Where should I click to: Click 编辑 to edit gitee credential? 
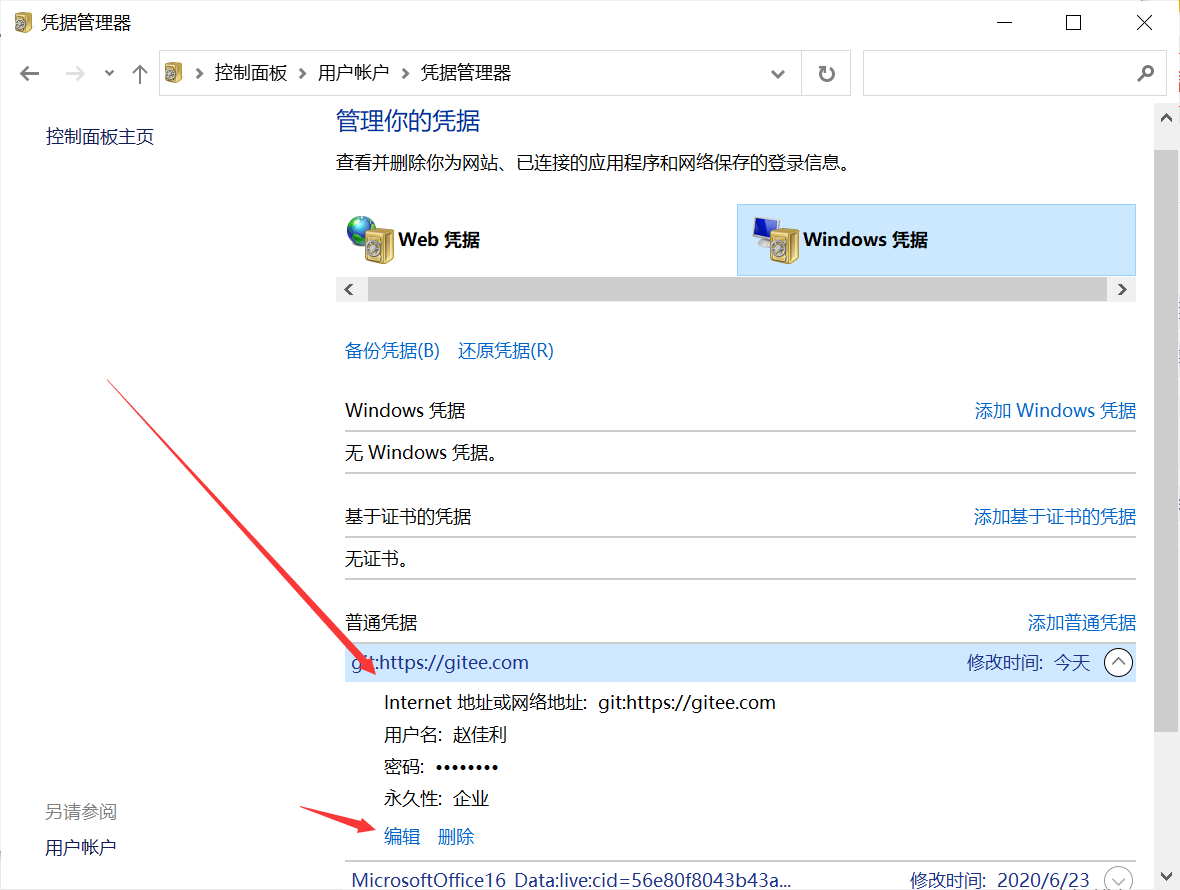pyautogui.click(x=402, y=837)
